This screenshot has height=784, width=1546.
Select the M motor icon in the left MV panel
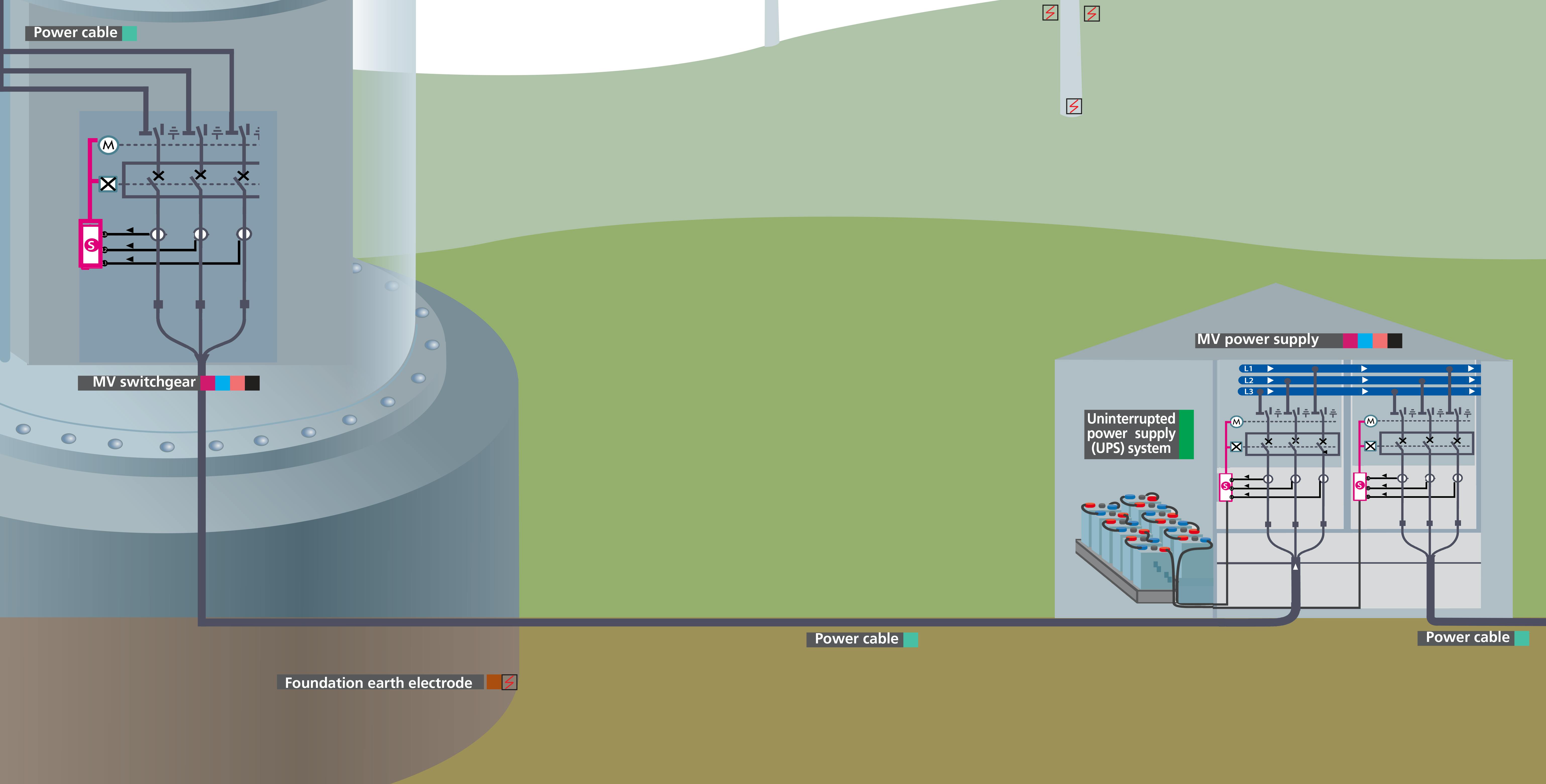[x=1237, y=422]
